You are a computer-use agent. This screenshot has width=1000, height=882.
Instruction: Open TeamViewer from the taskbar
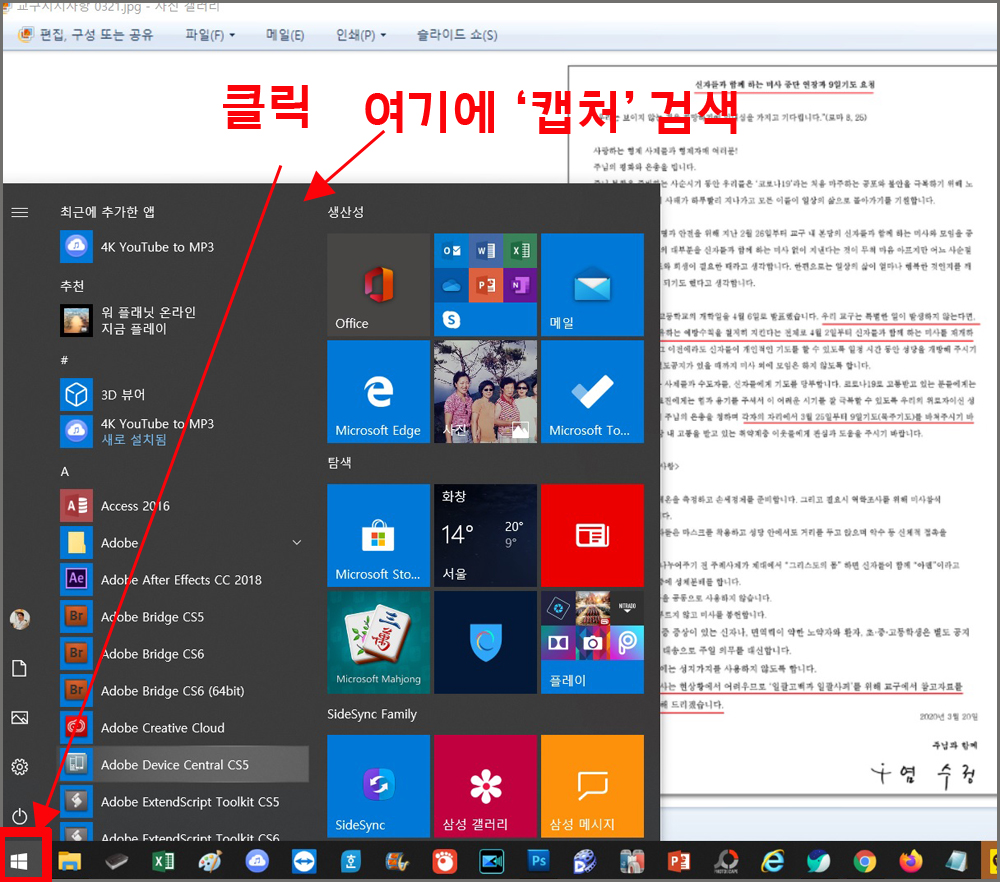pos(304,862)
